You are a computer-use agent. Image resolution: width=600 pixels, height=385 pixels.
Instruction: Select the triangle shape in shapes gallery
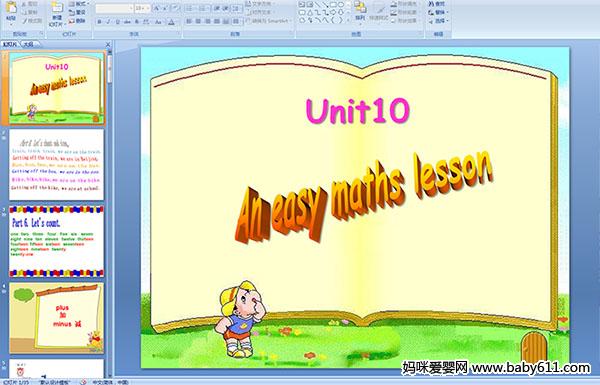[x=310, y=12]
